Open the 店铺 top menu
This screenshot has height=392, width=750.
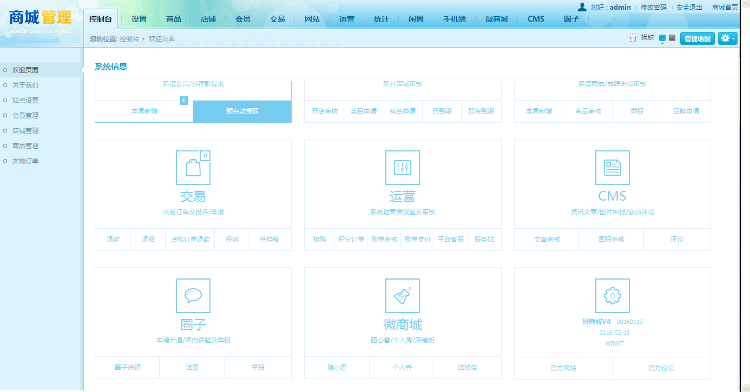click(208, 19)
